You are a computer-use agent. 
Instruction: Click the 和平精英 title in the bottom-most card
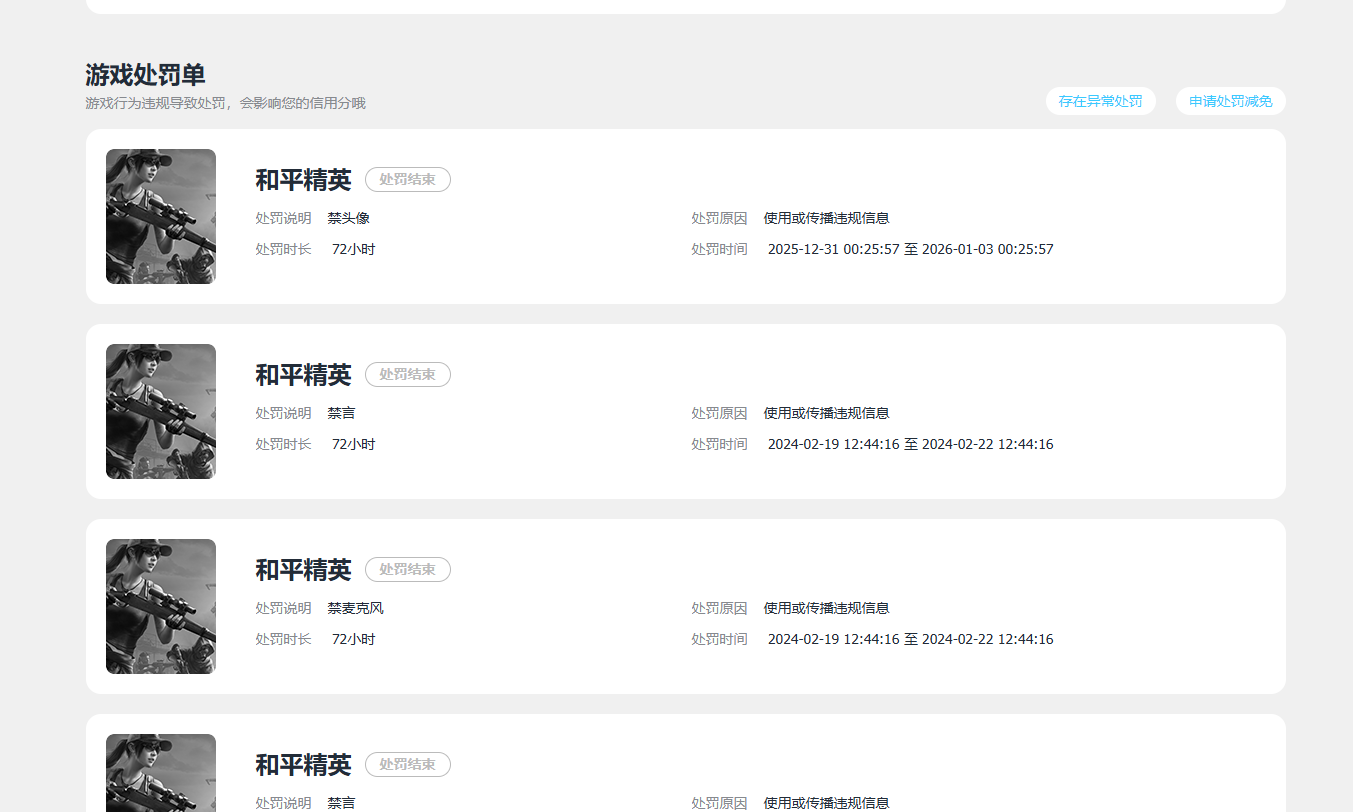[303, 765]
